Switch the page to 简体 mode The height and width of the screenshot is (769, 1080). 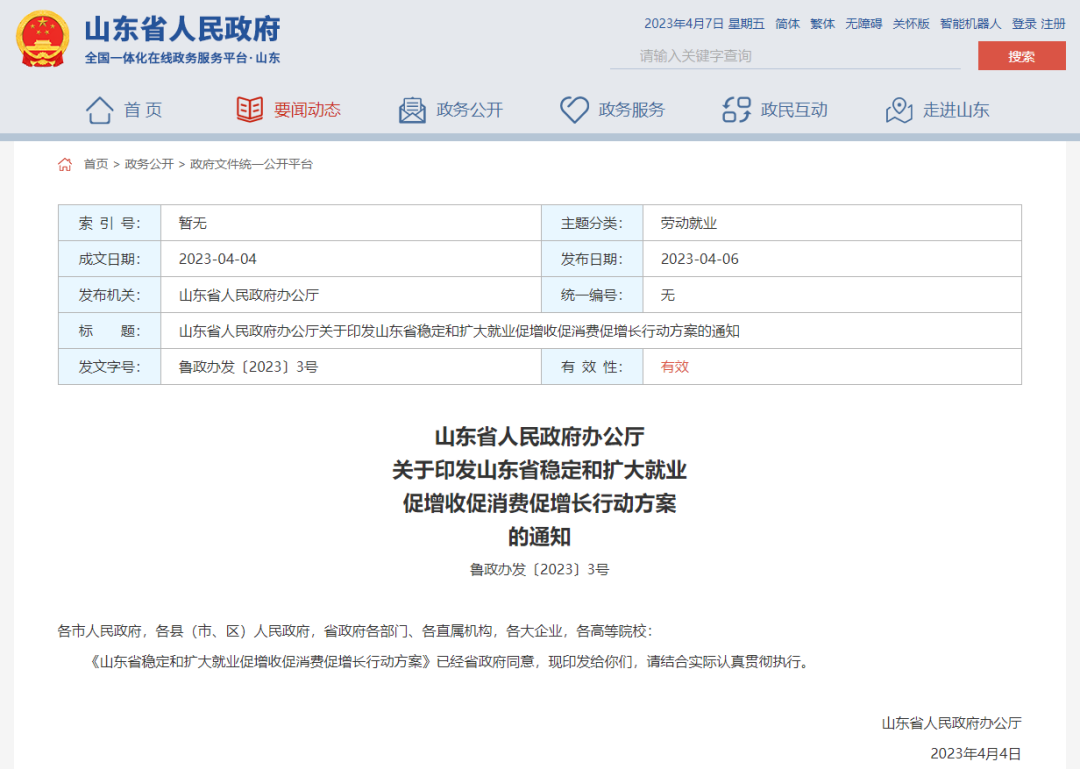(x=786, y=23)
